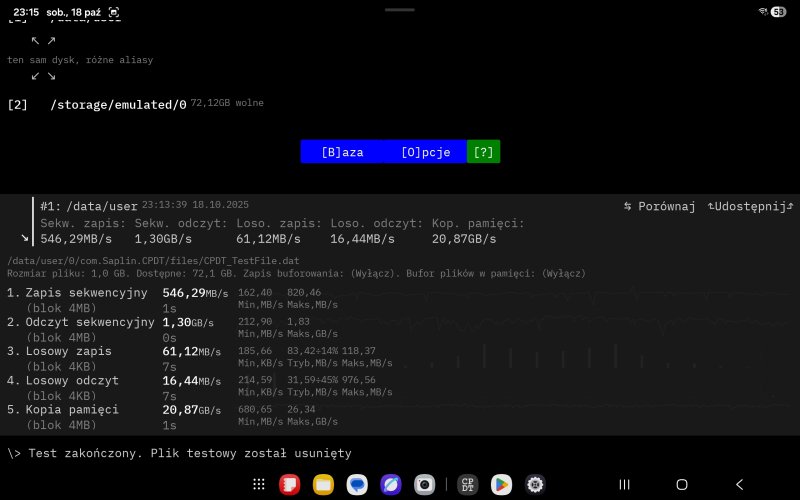The height and width of the screenshot is (500, 800).
Task: Open the Settings gear app
Action: pyautogui.click(x=535, y=484)
